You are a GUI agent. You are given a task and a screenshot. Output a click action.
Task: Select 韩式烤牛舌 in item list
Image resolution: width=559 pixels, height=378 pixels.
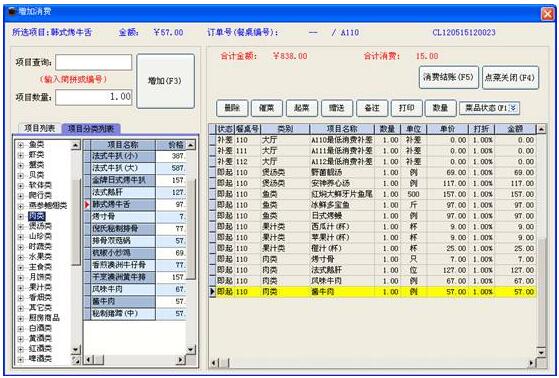point(123,205)
